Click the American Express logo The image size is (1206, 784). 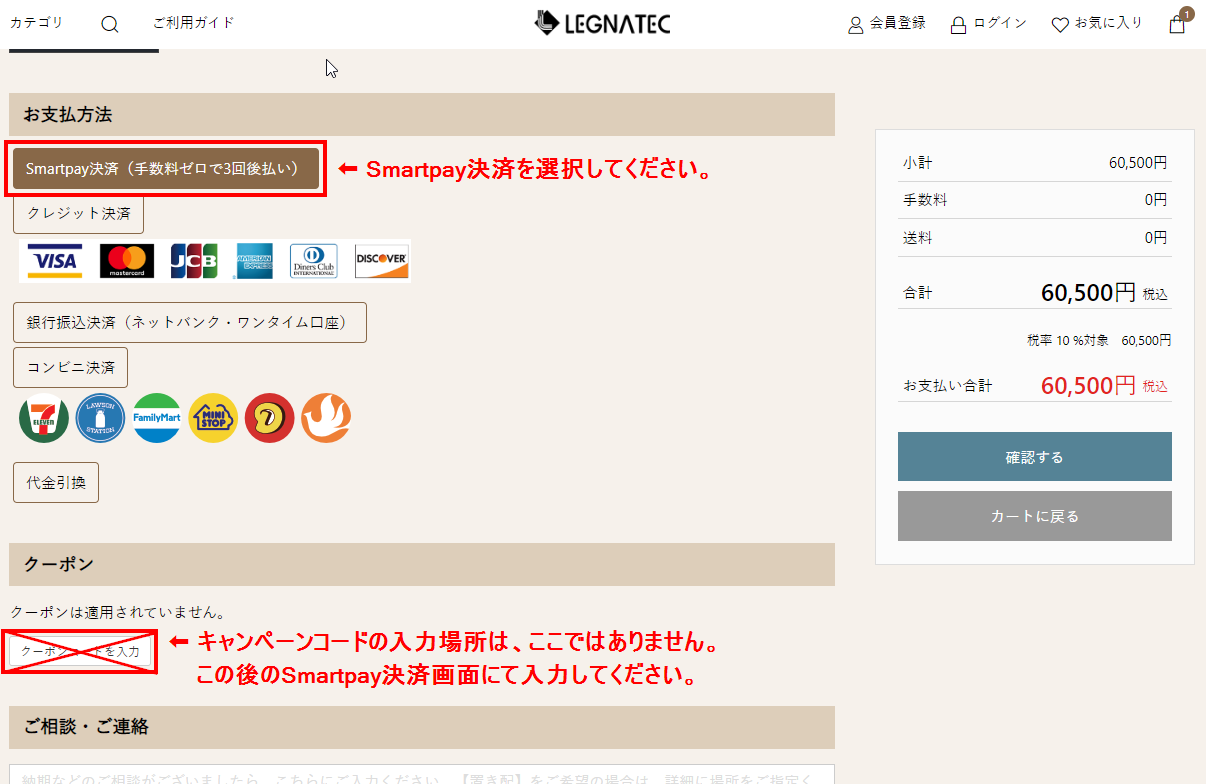pos(255,261)
